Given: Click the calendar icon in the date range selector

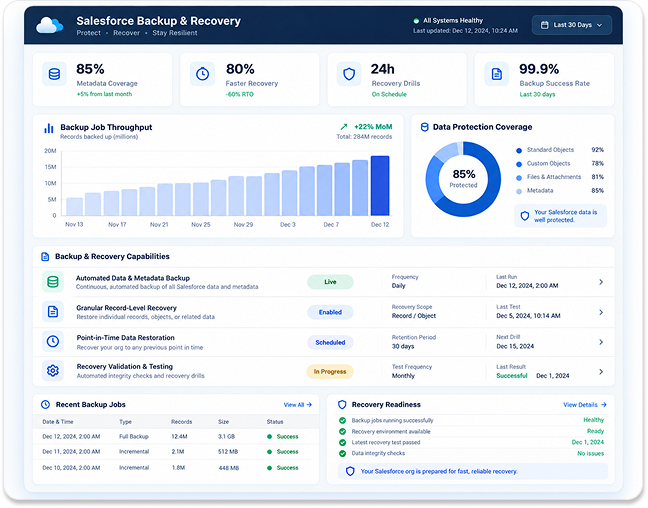Looking at the screenshot, I should click(x=545, y=25).
